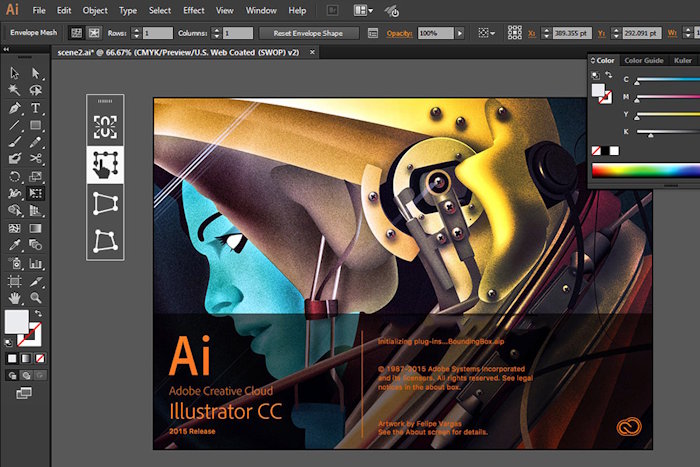This screenshot has width=700, height=467.
Task: Set paint mode to None in toolbox
Action: pyautogui.click(x=40, y=358)
